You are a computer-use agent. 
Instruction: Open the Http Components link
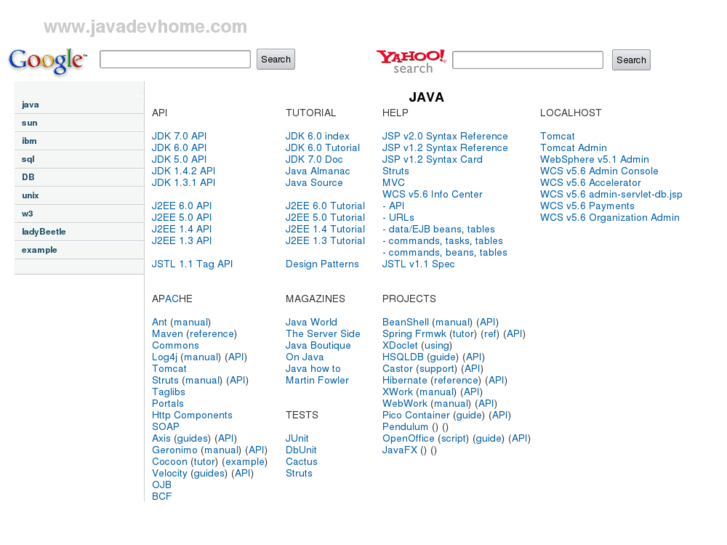(x=192, y=415)
